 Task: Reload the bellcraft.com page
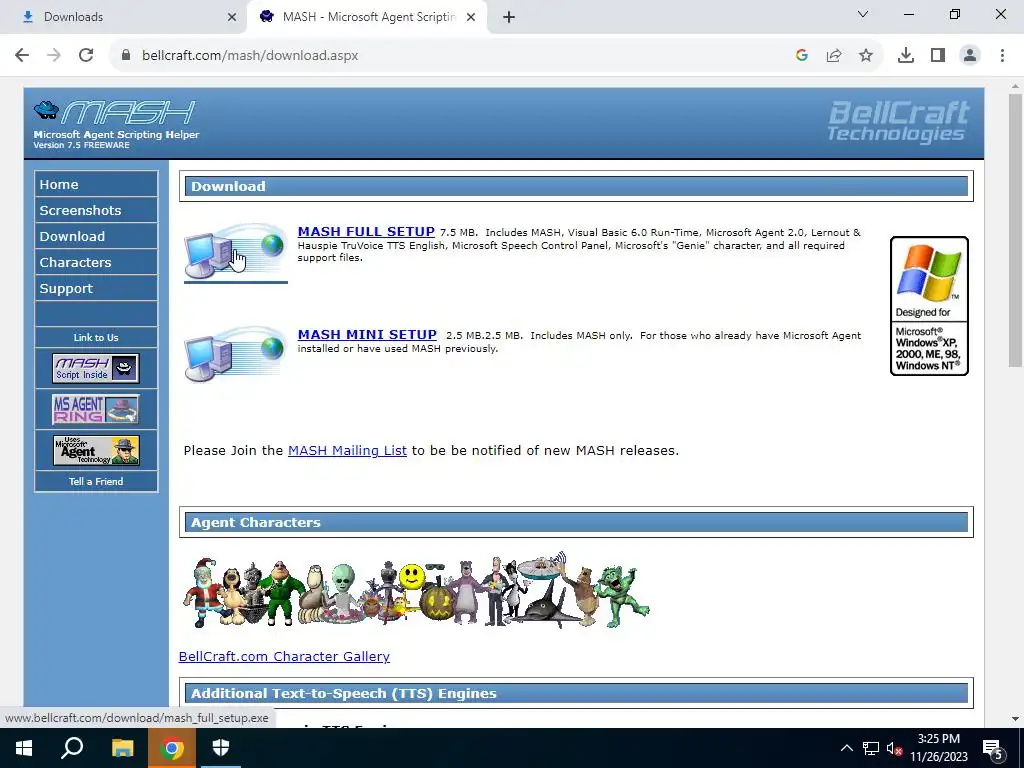(86, 56)
